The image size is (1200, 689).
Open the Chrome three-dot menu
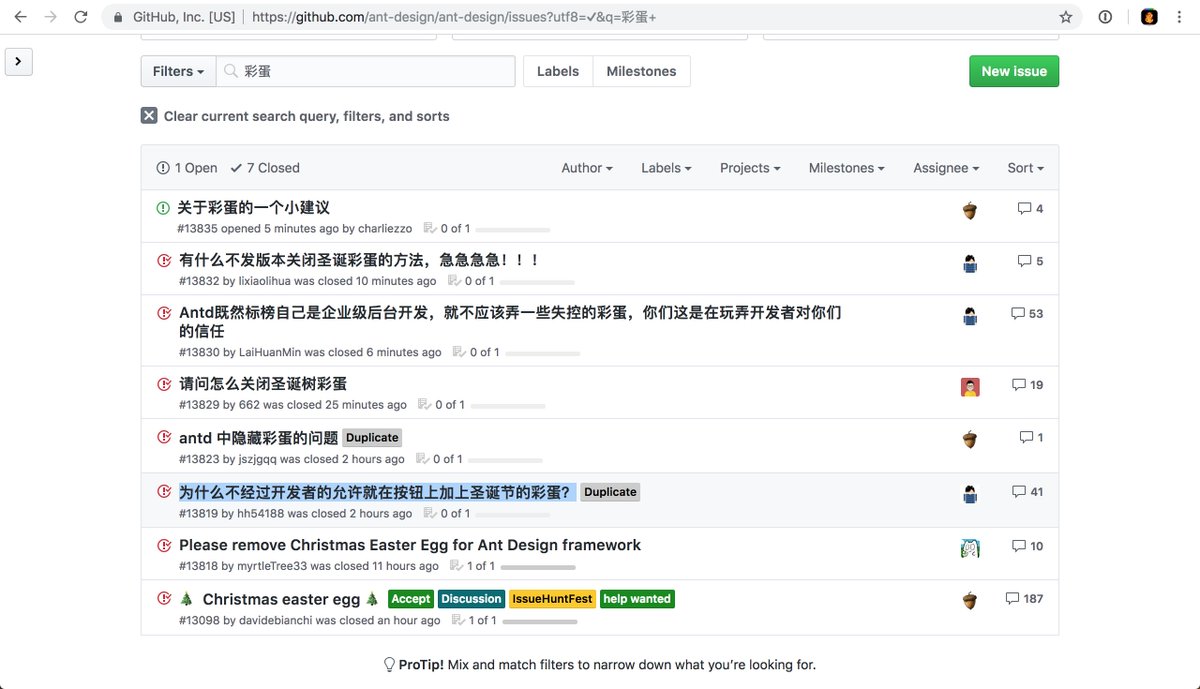point(1182,17)
